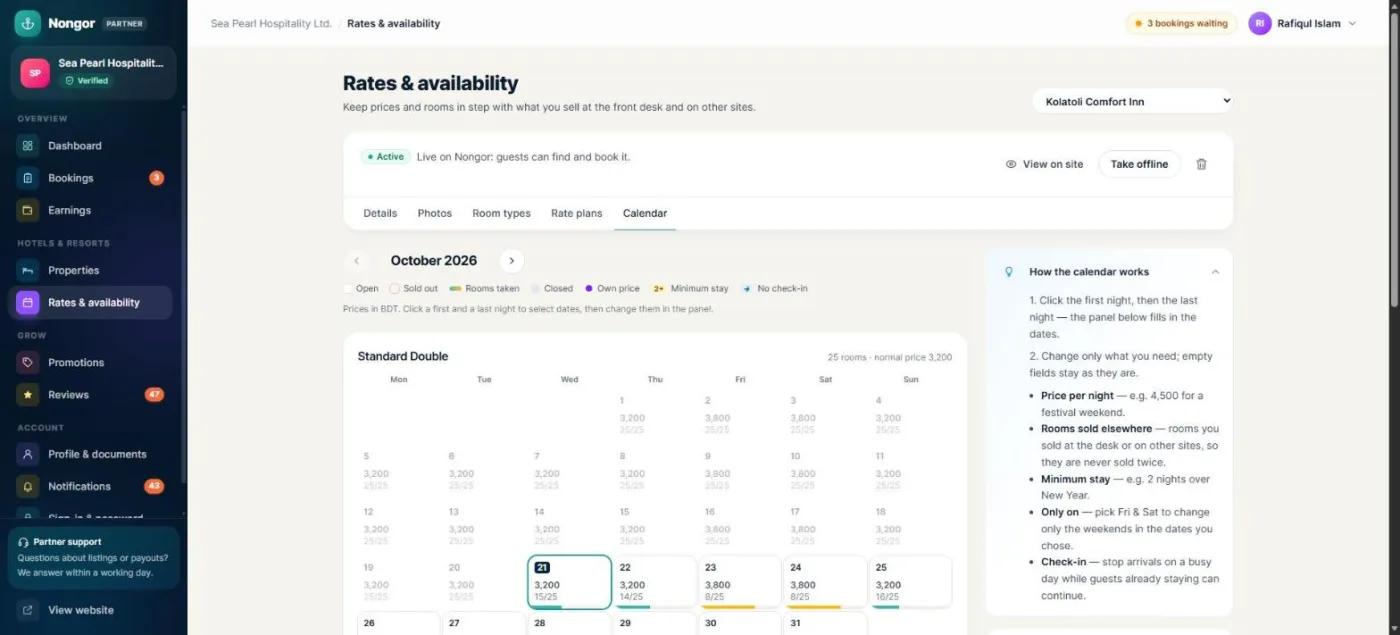Open Bookings in the sidebar
Image resolution: width=1400 pixels, height=635 pixels.
point(90,178)
